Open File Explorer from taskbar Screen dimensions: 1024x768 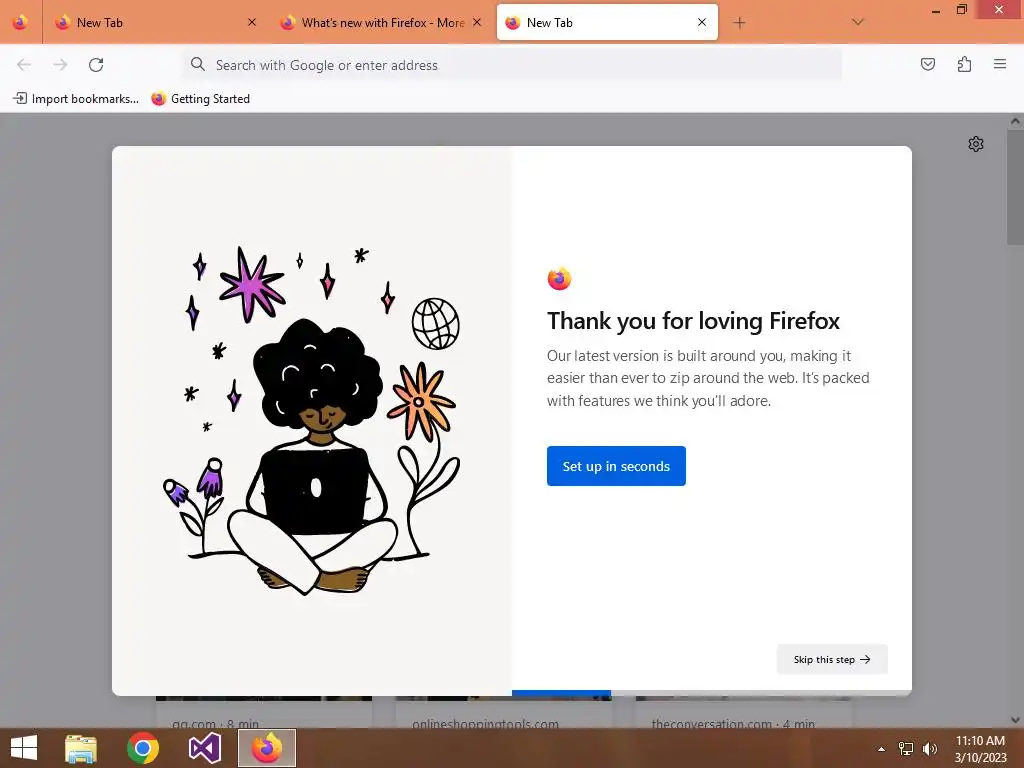(x=81, y=748)
